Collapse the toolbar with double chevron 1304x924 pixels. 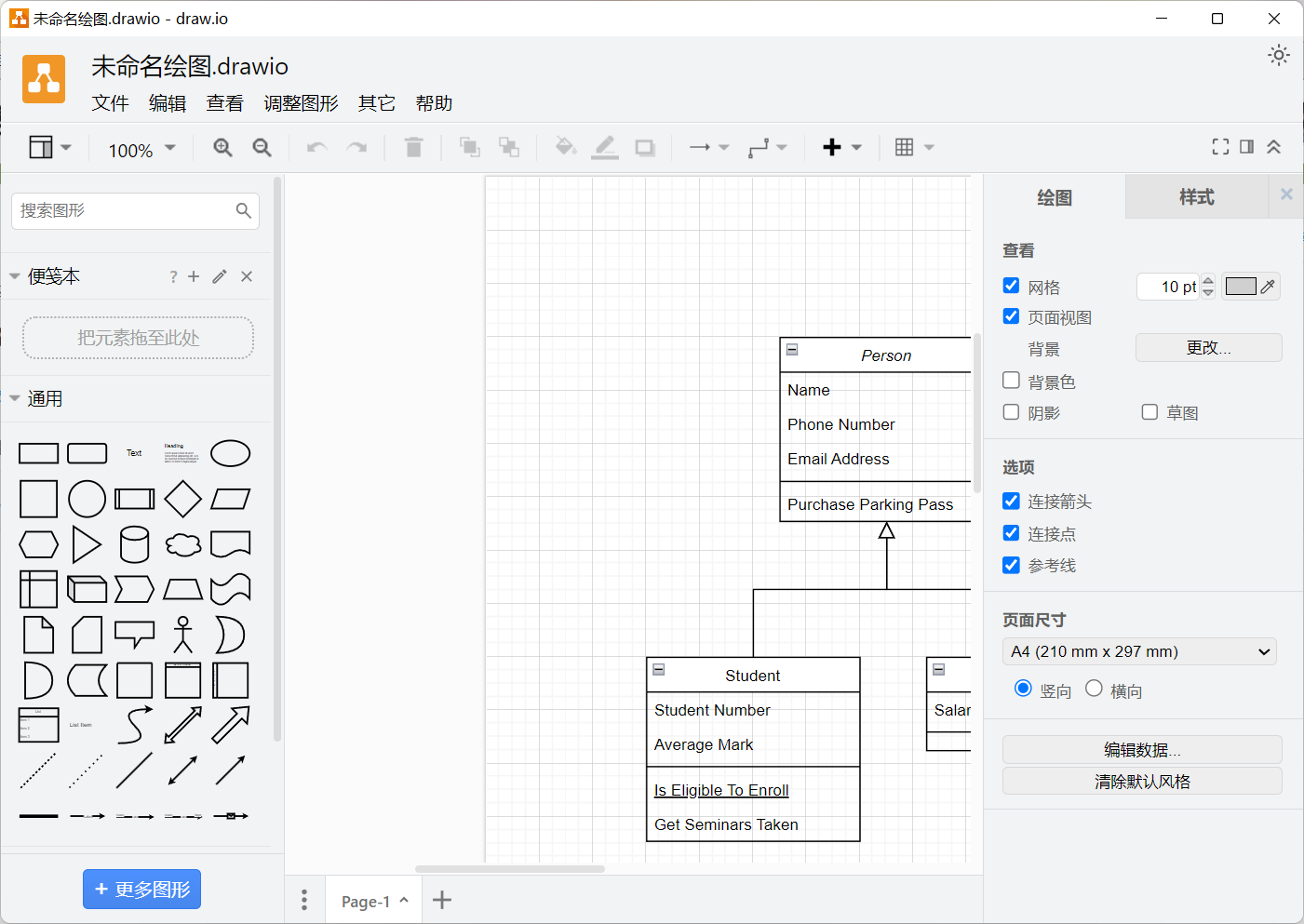coord(1273,146)
